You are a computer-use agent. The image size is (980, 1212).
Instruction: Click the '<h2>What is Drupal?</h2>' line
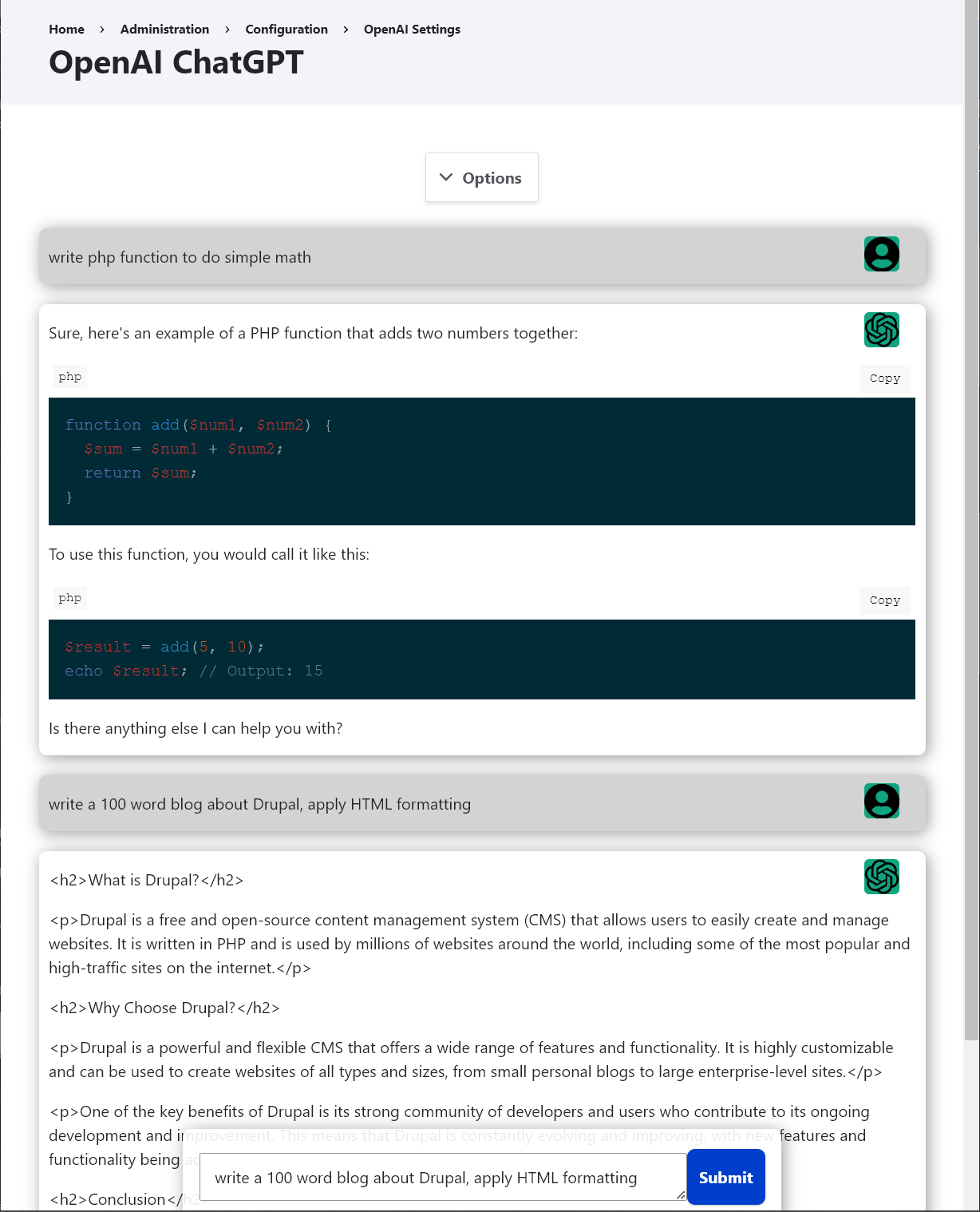point(146,880)
